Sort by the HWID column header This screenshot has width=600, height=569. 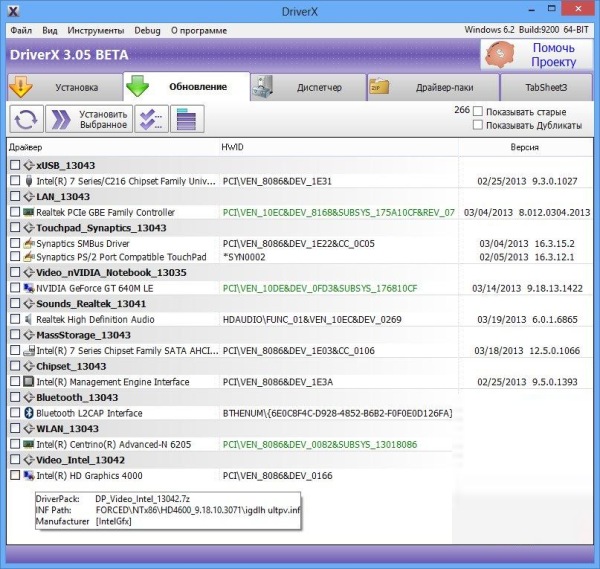232,147
